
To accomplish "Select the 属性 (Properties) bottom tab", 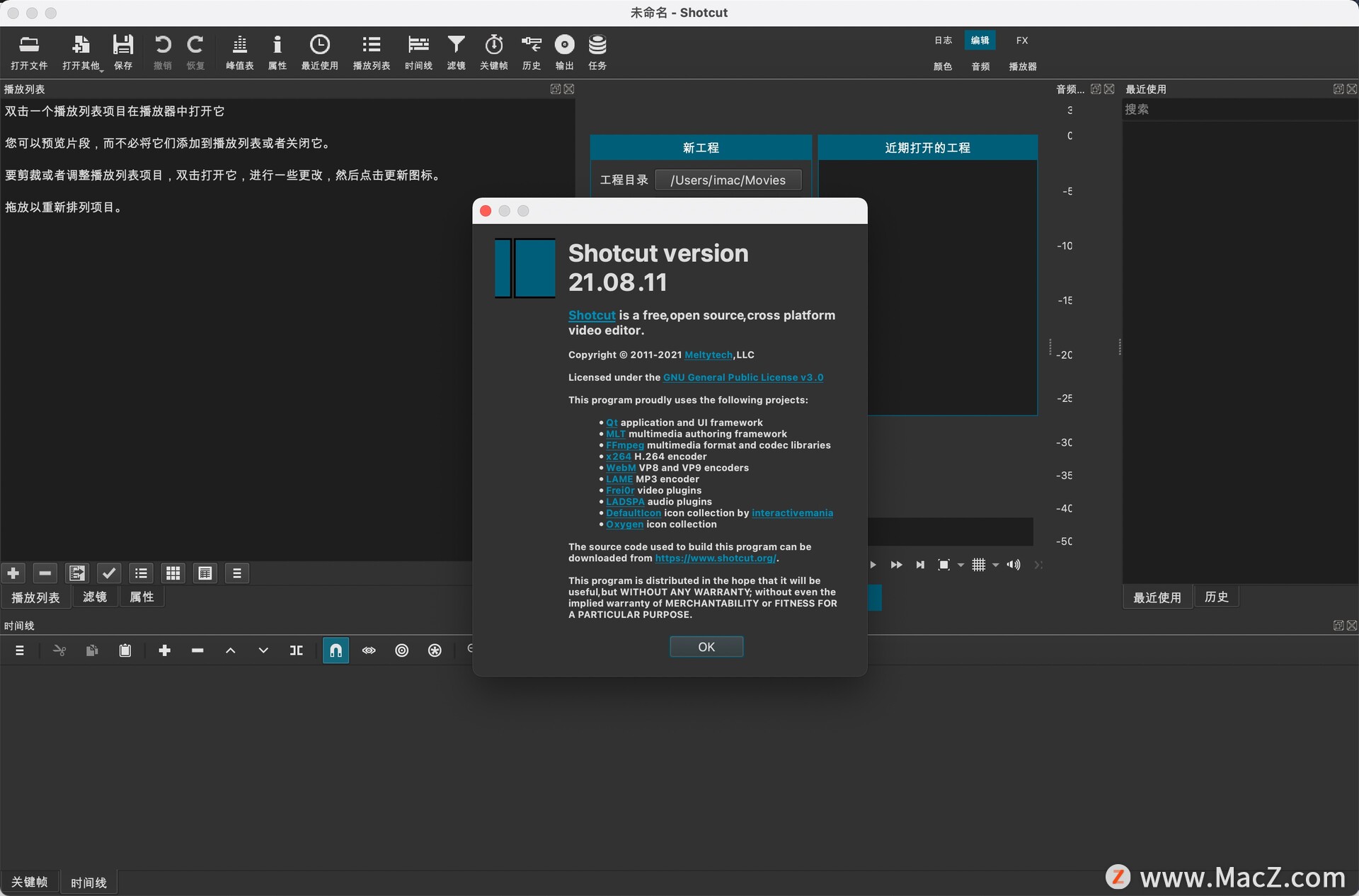I will (x=142, y=597).
